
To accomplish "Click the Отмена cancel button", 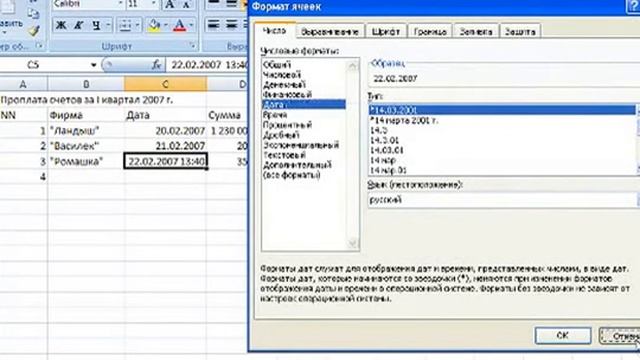I will [620, 336].
